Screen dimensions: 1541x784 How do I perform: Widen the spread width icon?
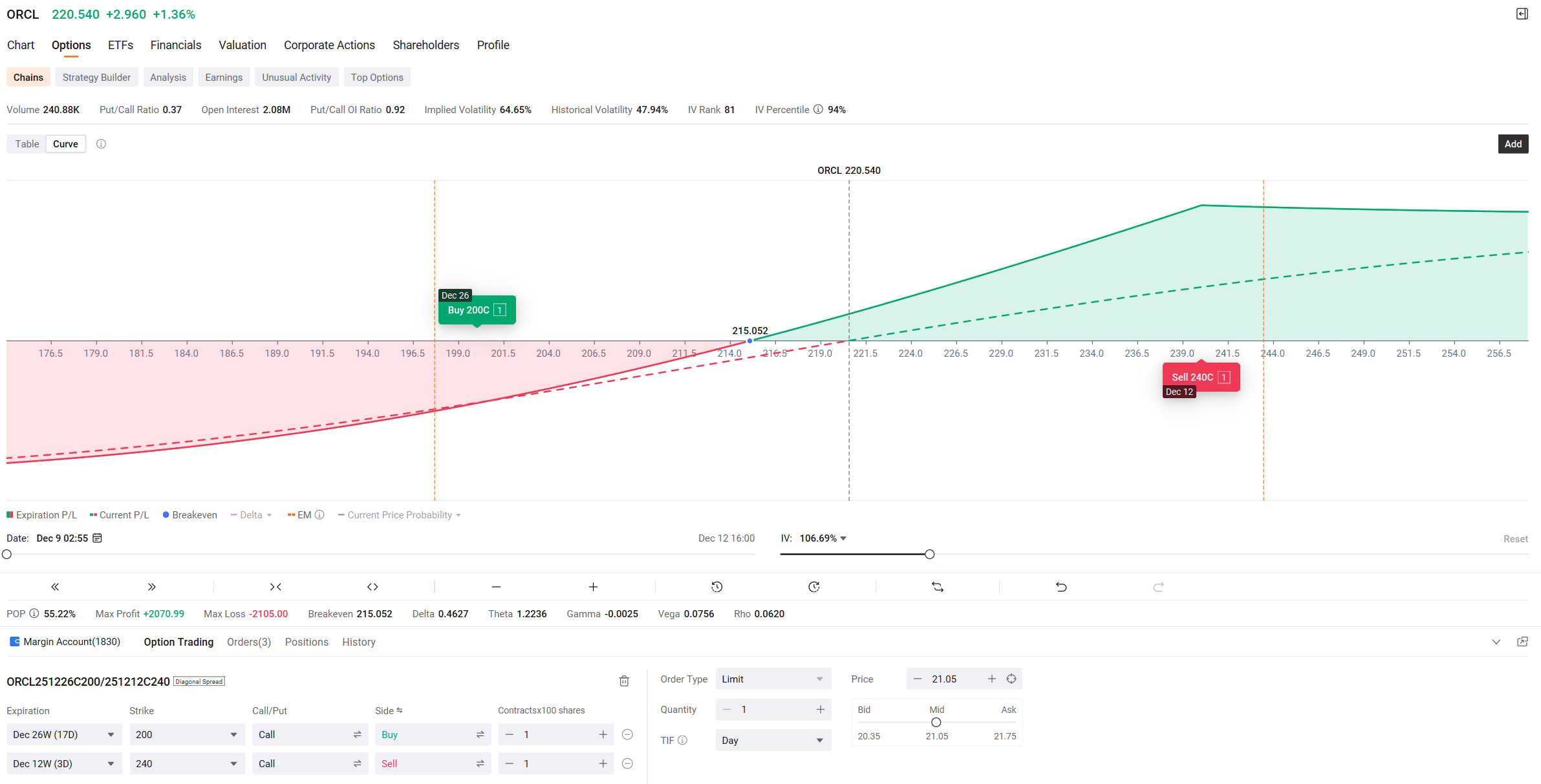pos(372,587)
